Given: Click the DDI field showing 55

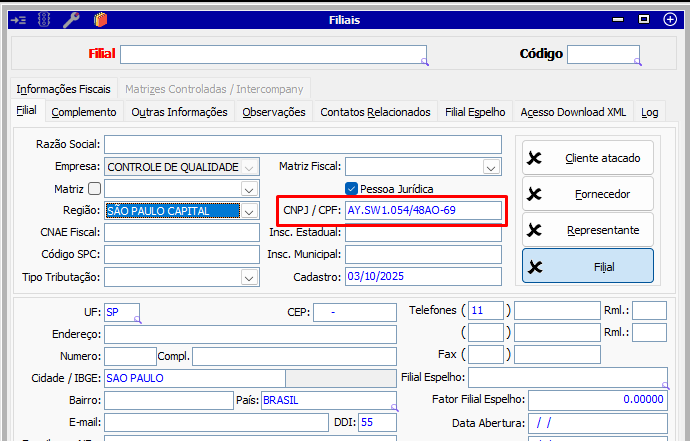Looking at the screenshot, I should click(x=378, y=423).
